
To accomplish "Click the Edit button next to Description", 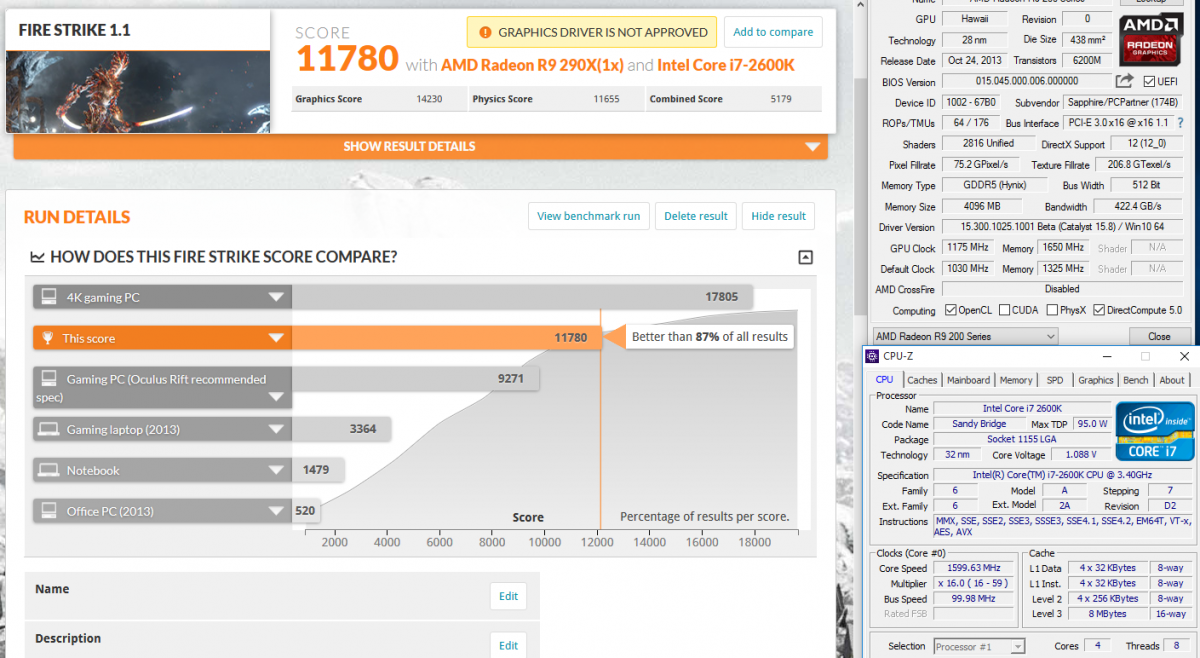I will [x=508, y=645].
